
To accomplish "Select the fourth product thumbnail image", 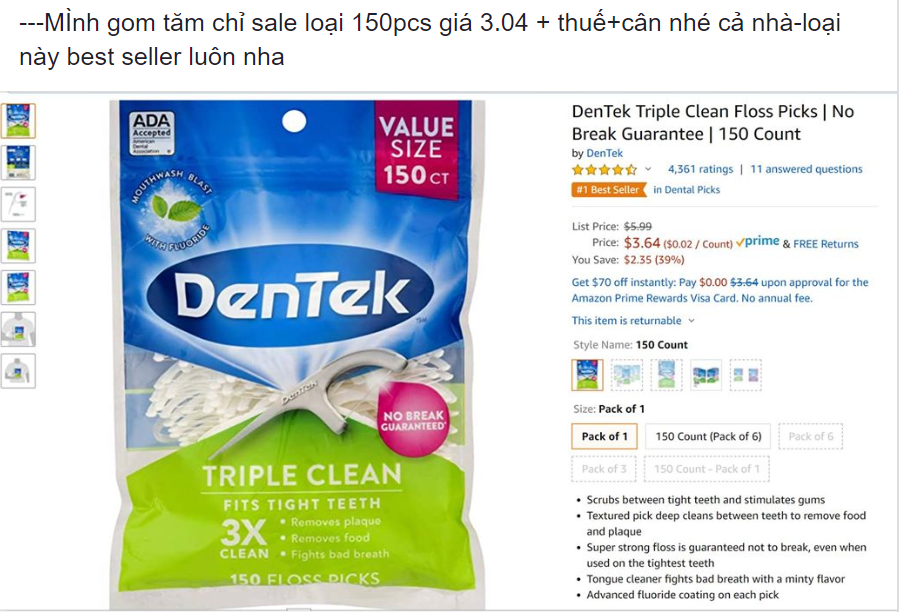I will click(18, 245).
